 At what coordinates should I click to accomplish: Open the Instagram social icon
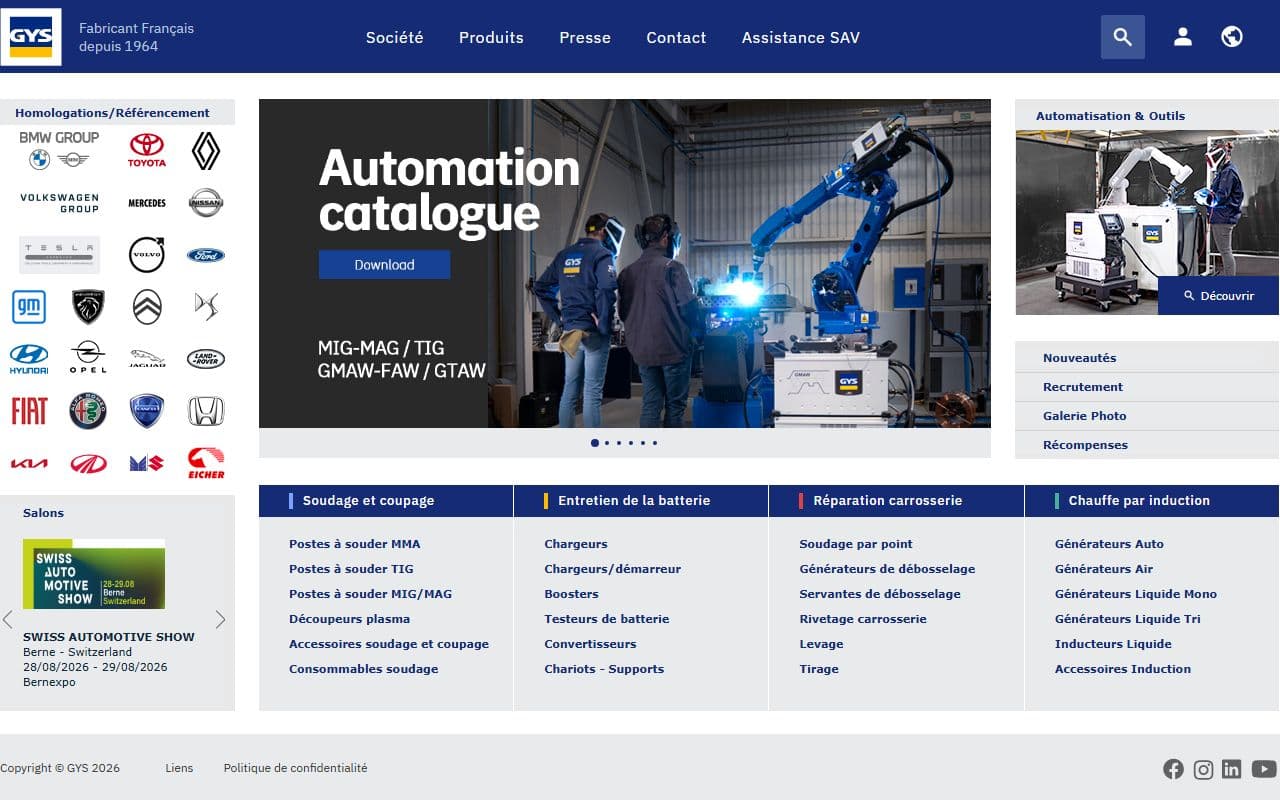pyautogui.click(x=1204, y=769)
